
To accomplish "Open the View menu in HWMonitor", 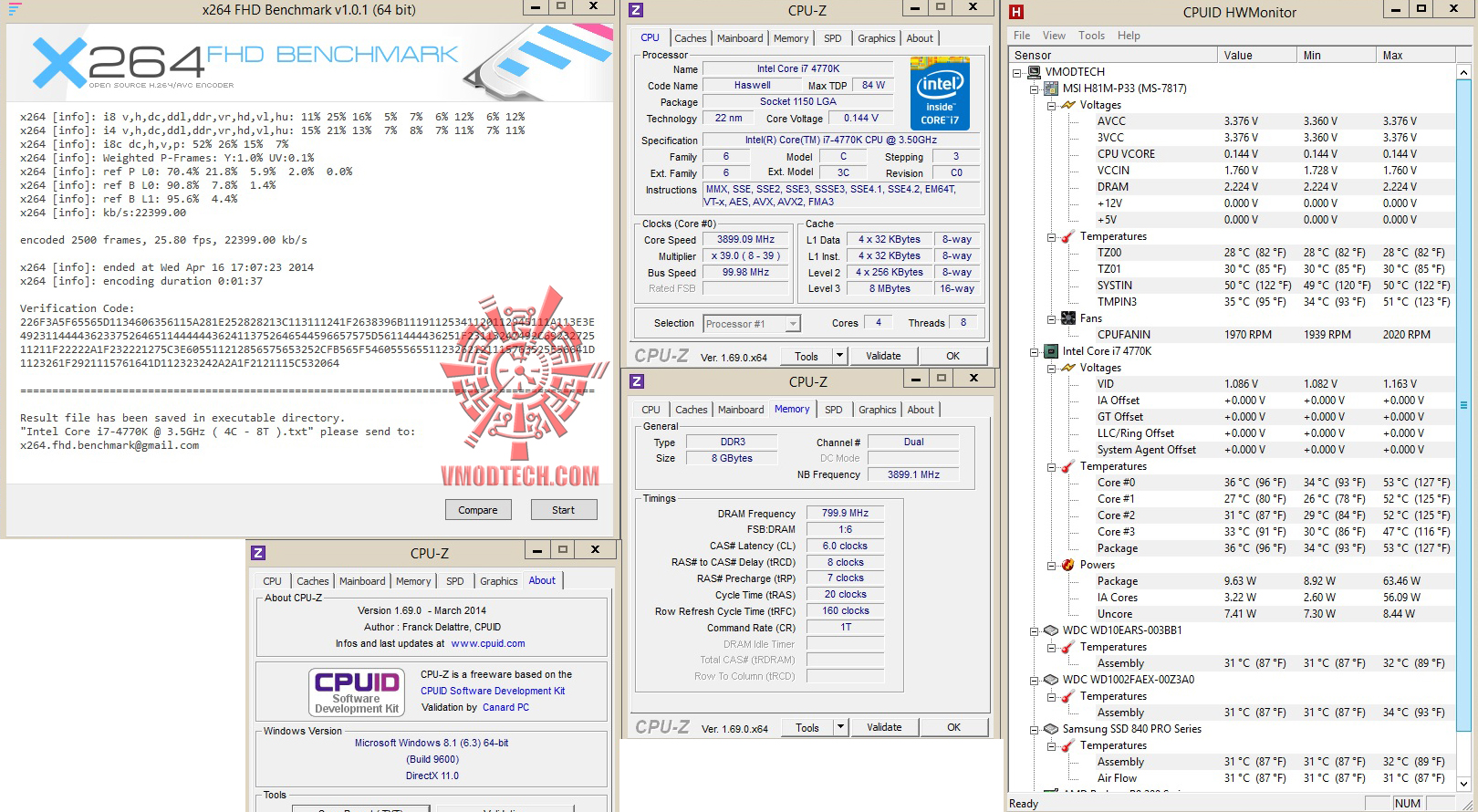I will tap(1054, 36).
